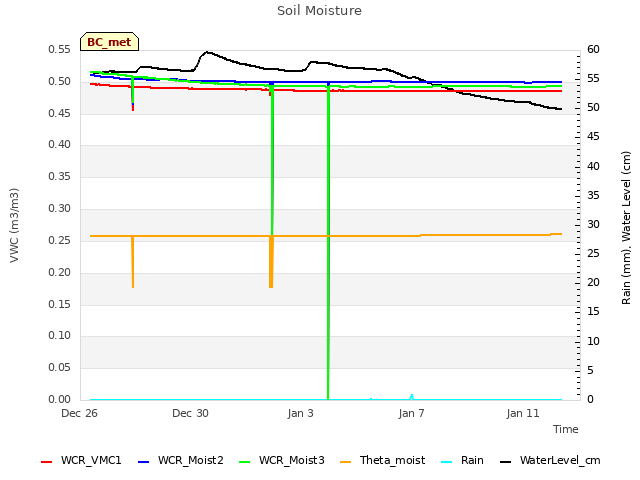Image resolution: width=640 pixels, height=480 pixels.
Task: Click the water level peak near Dec 30
Action: tap(207, 52)
